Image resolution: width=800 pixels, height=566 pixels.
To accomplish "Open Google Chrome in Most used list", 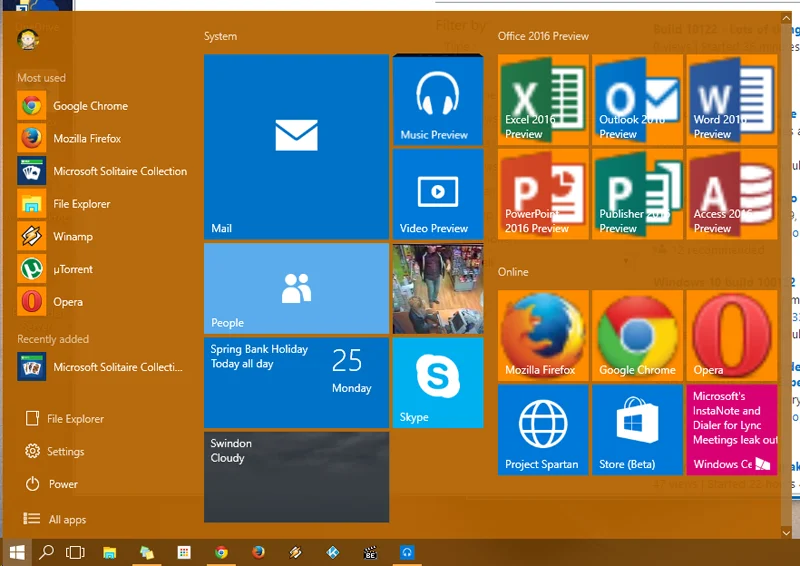I will (102, 106).
